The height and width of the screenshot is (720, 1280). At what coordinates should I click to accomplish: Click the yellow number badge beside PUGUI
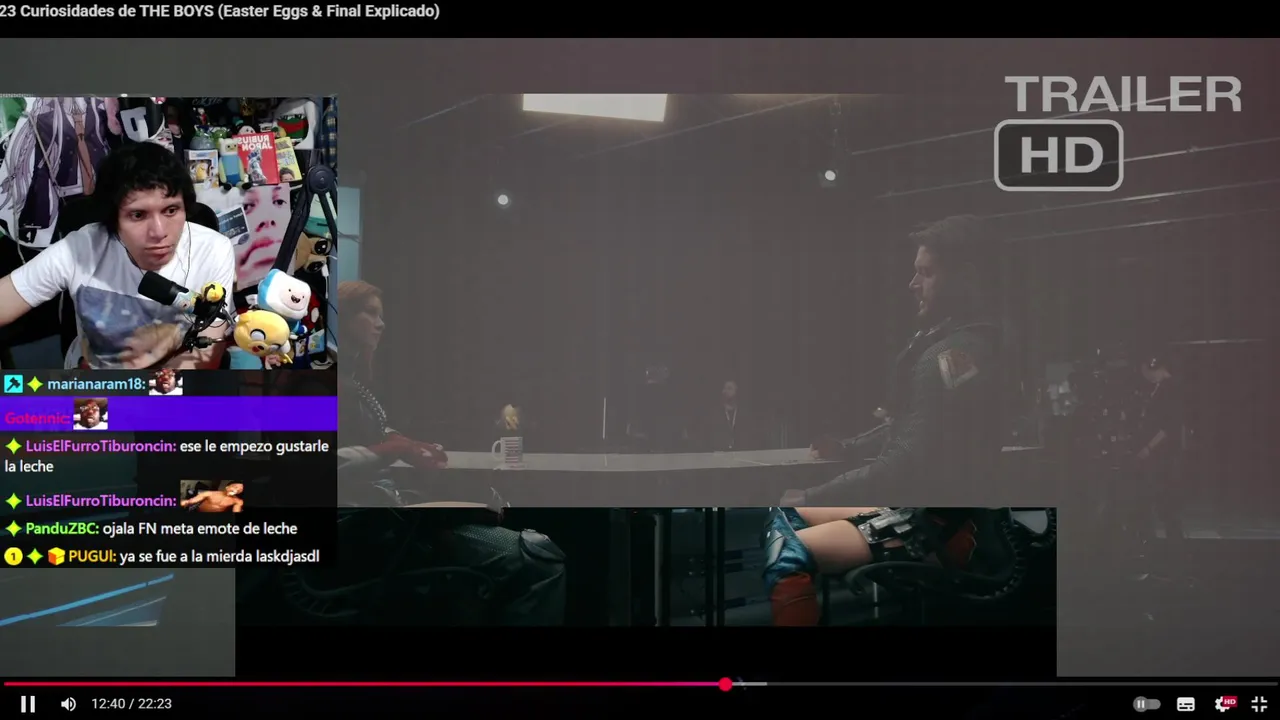pos(13,556)
